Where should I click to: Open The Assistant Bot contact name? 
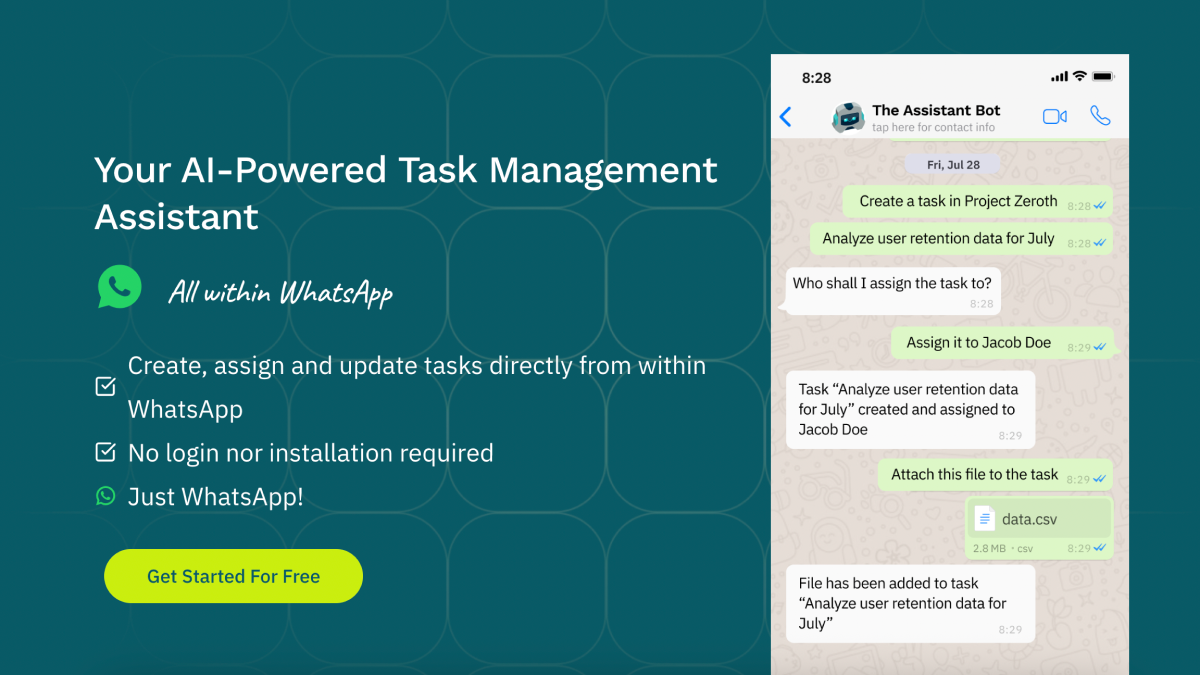[936, 110]
